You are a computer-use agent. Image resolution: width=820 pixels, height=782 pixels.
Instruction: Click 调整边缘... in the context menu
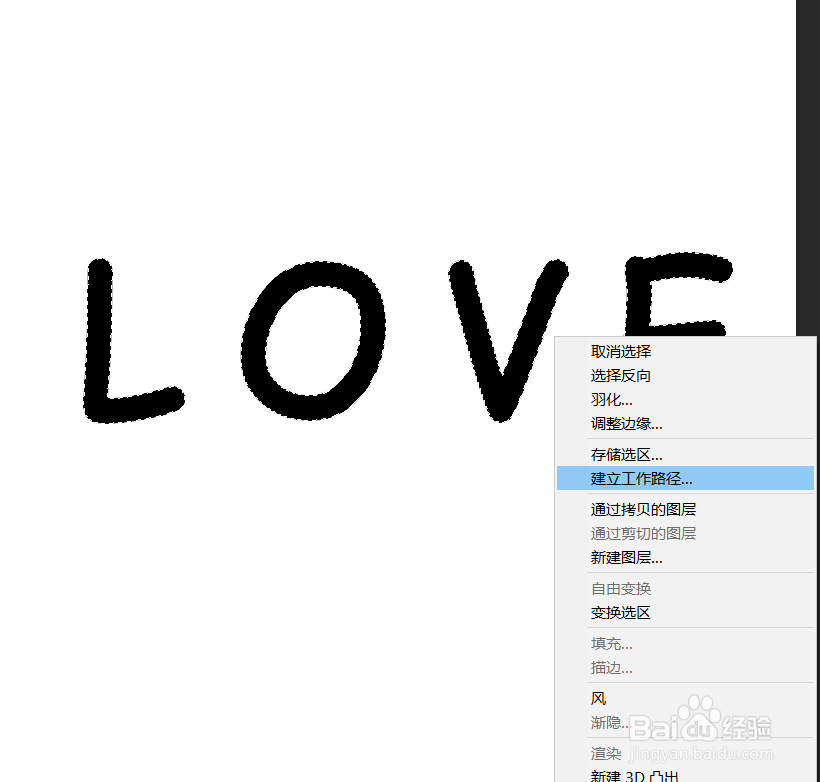click(x=685, y=424)
